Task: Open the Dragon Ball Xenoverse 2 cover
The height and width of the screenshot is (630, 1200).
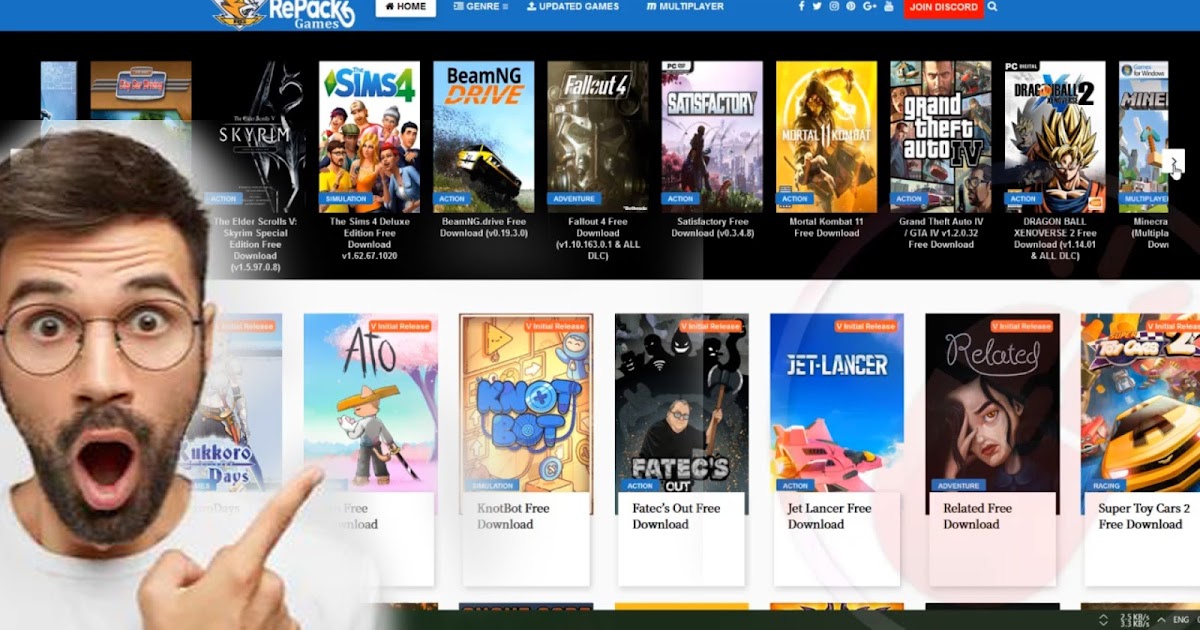Action: click(x=1055, y=137)
